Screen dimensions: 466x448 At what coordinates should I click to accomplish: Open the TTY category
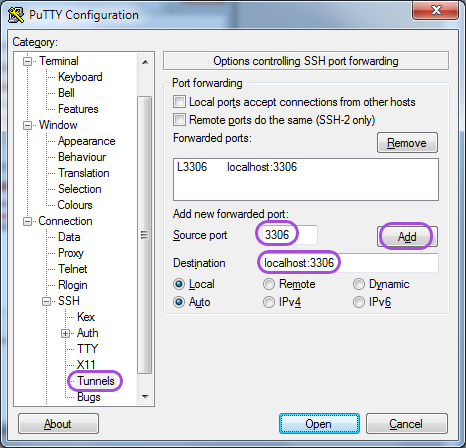click(x=87, y=349)
